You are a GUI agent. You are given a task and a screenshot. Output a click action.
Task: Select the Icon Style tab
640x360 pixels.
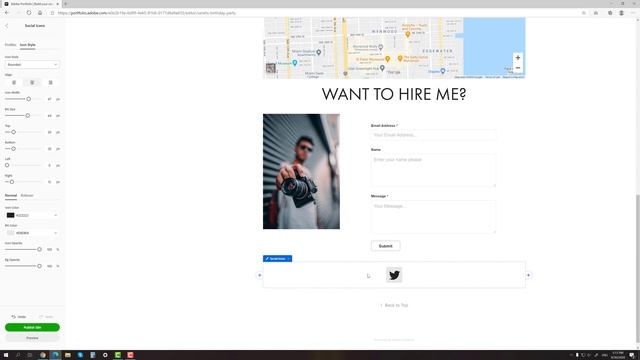pos(28,45)
